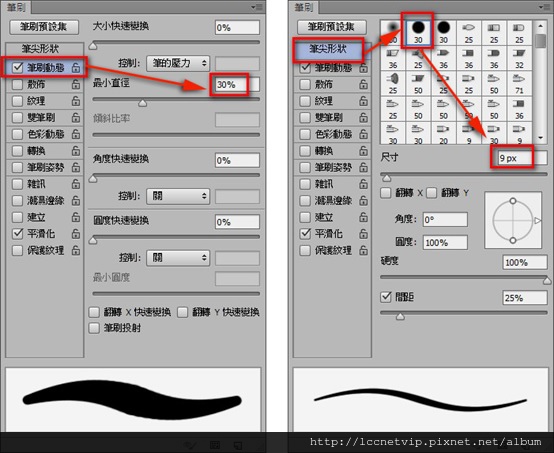Toggle lock beside 色彩動態 in right panel
This screenshot has height=453, width=554.
pos(363,134)
